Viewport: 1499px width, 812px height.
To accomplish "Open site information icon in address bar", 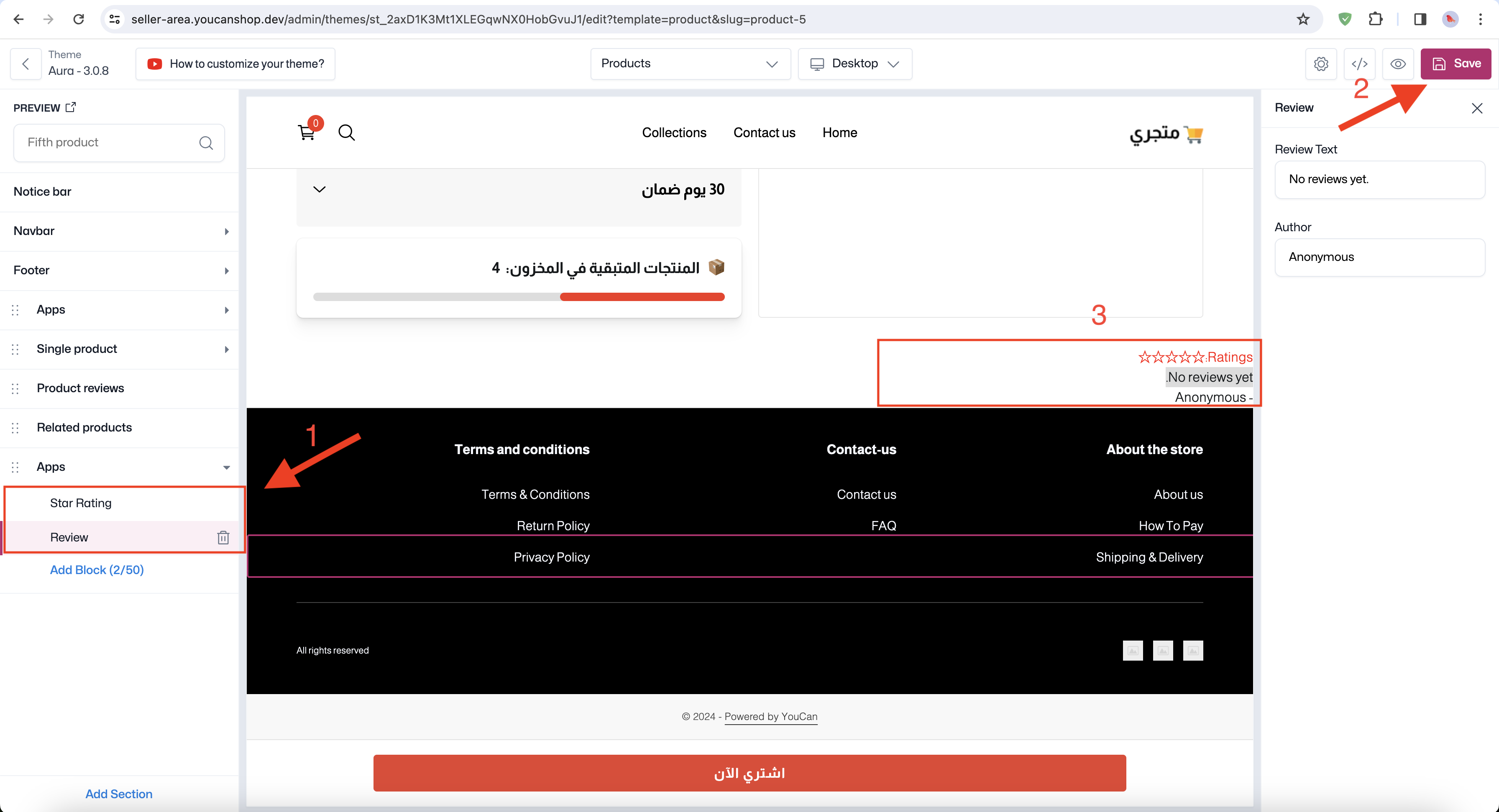I will pos(115,19).
